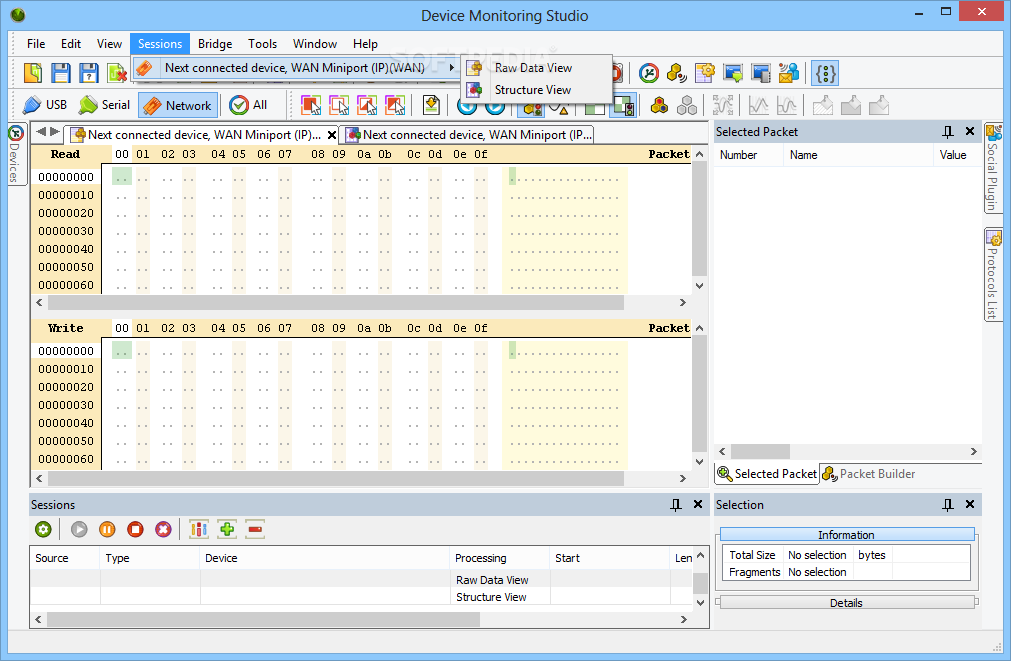Toggle the Serial device filter
The height and width of the screenshot is (661, 1011).
pos(104,105)
